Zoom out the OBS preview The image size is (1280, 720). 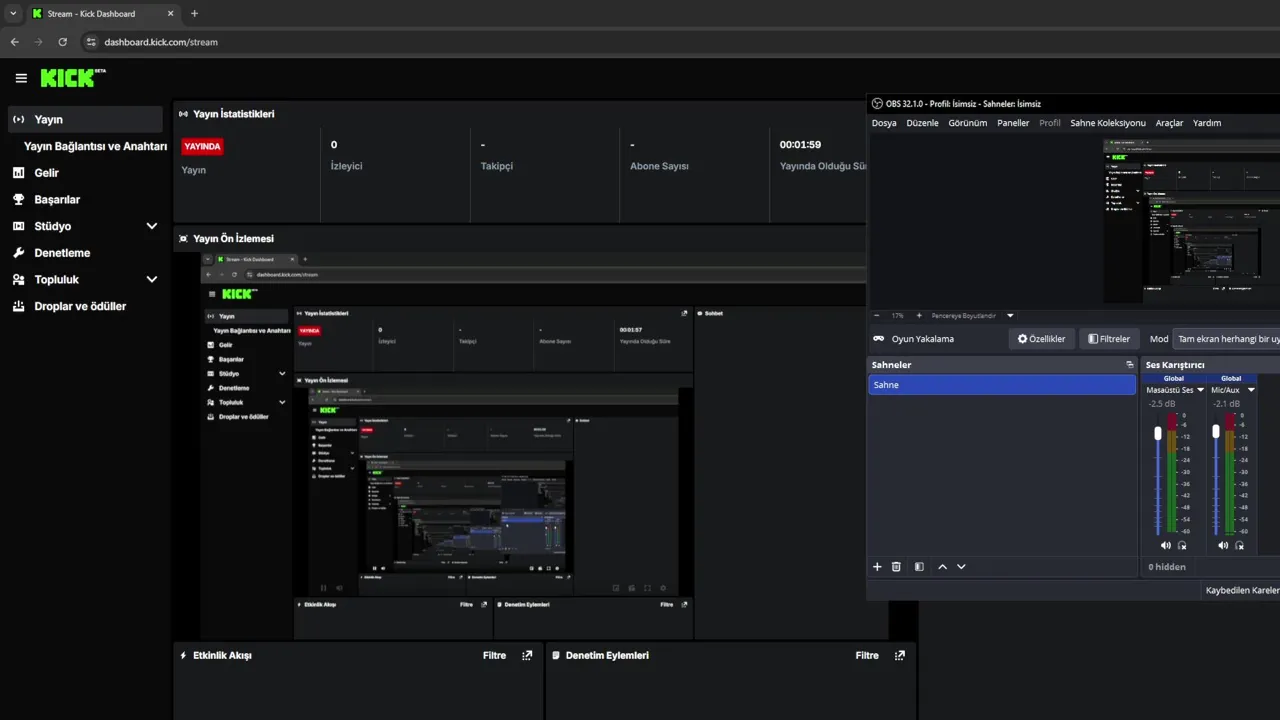pos(877,315)
